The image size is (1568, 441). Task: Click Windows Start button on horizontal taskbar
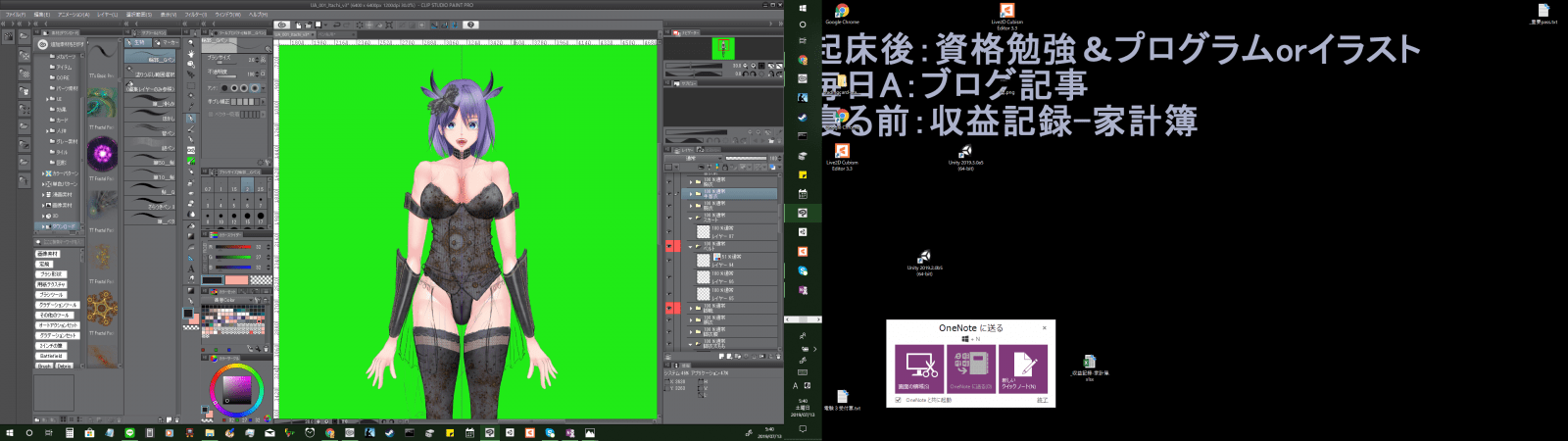(10, 432)
